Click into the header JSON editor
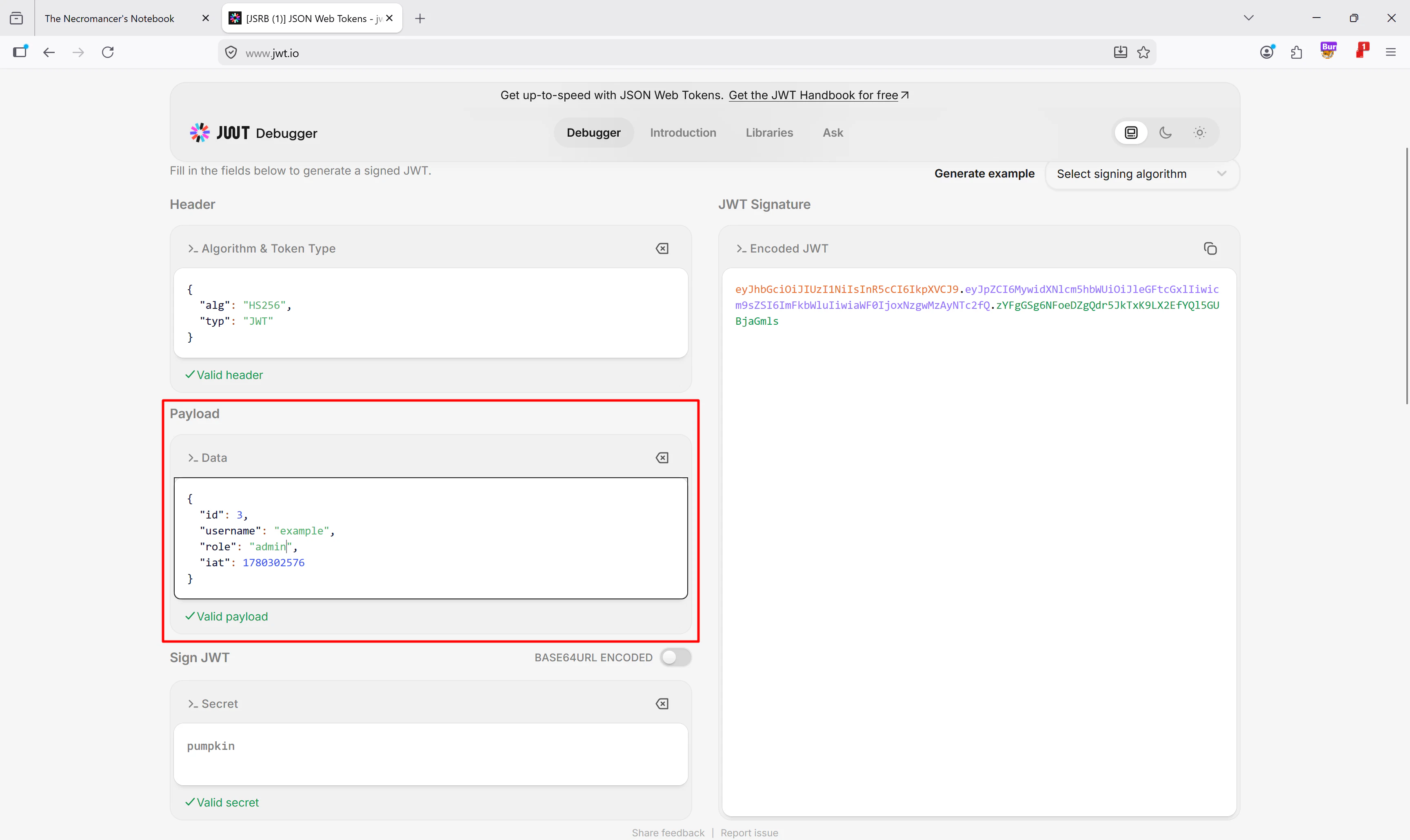This screenshot has height=840, width=1410. pos(431,313)
